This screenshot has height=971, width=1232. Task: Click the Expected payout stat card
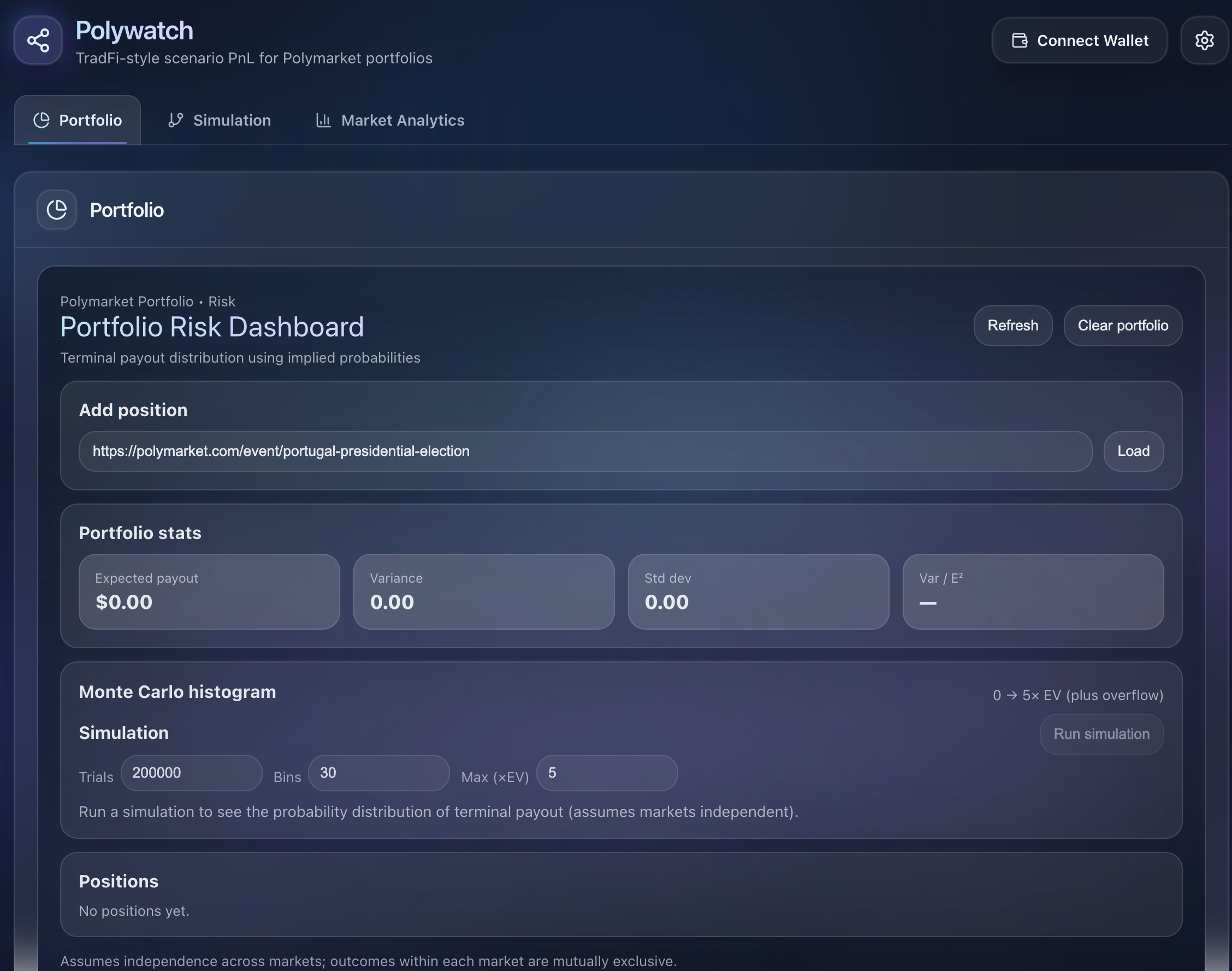(x=209, y=592)
